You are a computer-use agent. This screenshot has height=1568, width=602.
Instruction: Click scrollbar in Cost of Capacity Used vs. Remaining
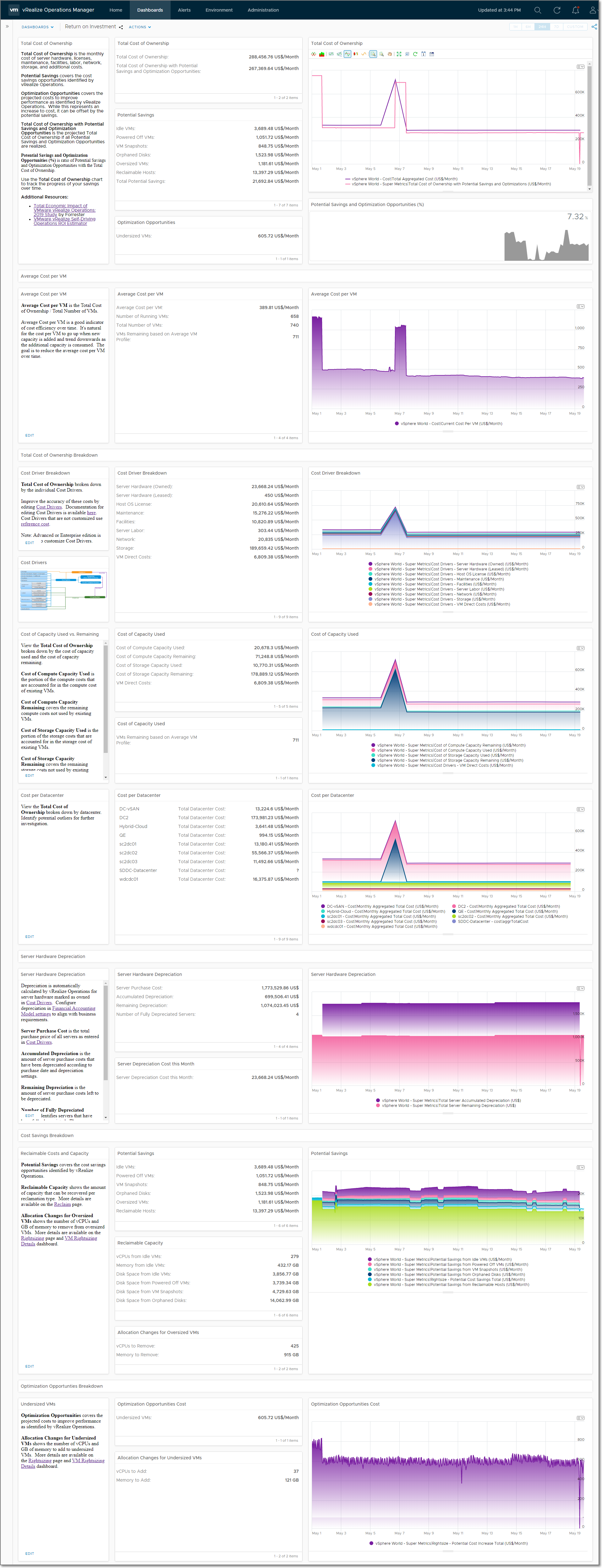point(105,699)
